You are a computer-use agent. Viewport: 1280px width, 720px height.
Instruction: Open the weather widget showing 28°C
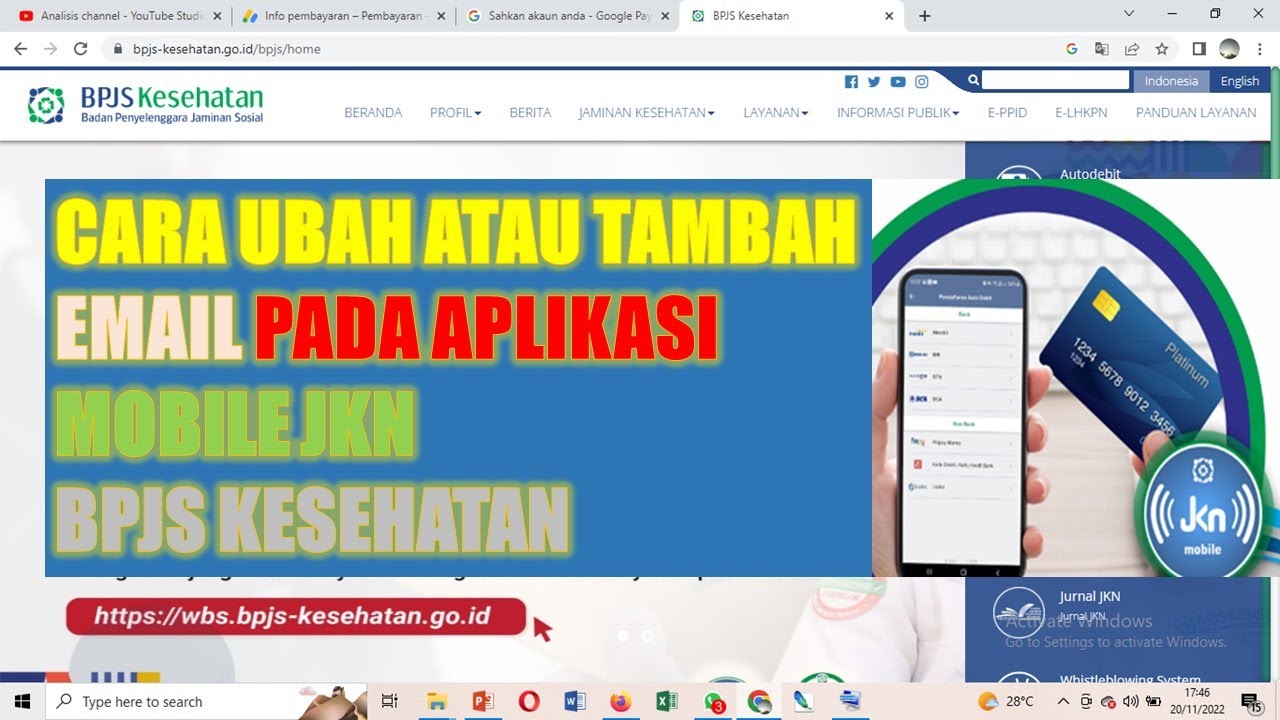pos(1007,702)
